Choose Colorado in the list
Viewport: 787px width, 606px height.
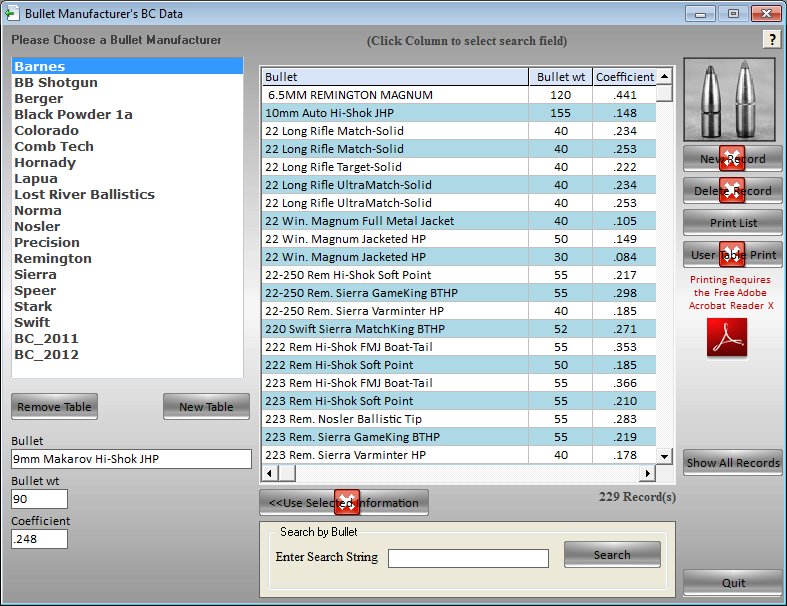pos(127,131)
